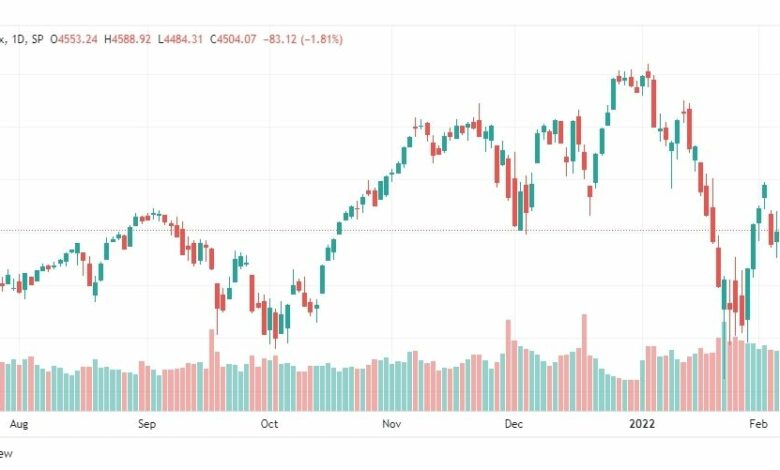Select the Oct time axis label

pos(269,424)
